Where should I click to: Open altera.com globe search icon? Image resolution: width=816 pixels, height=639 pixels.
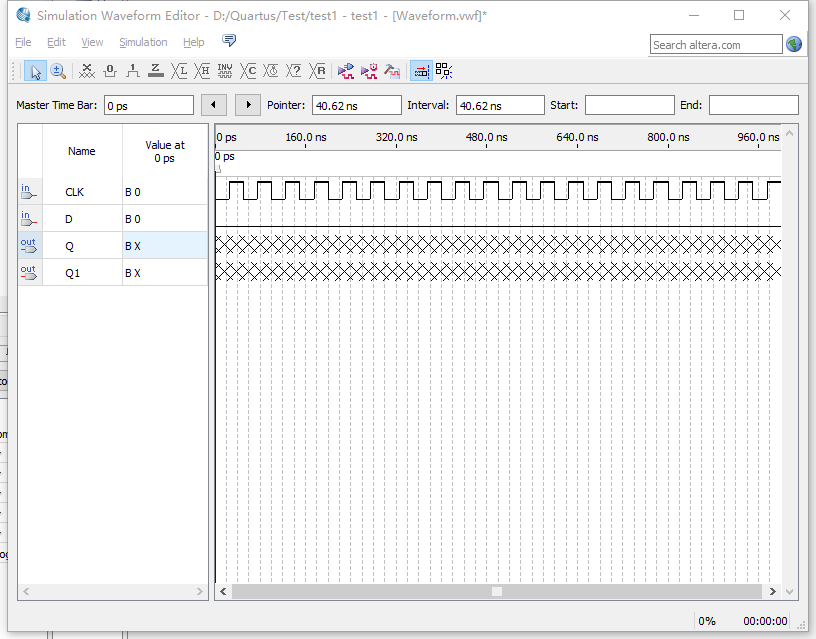(x=794, y=44)
